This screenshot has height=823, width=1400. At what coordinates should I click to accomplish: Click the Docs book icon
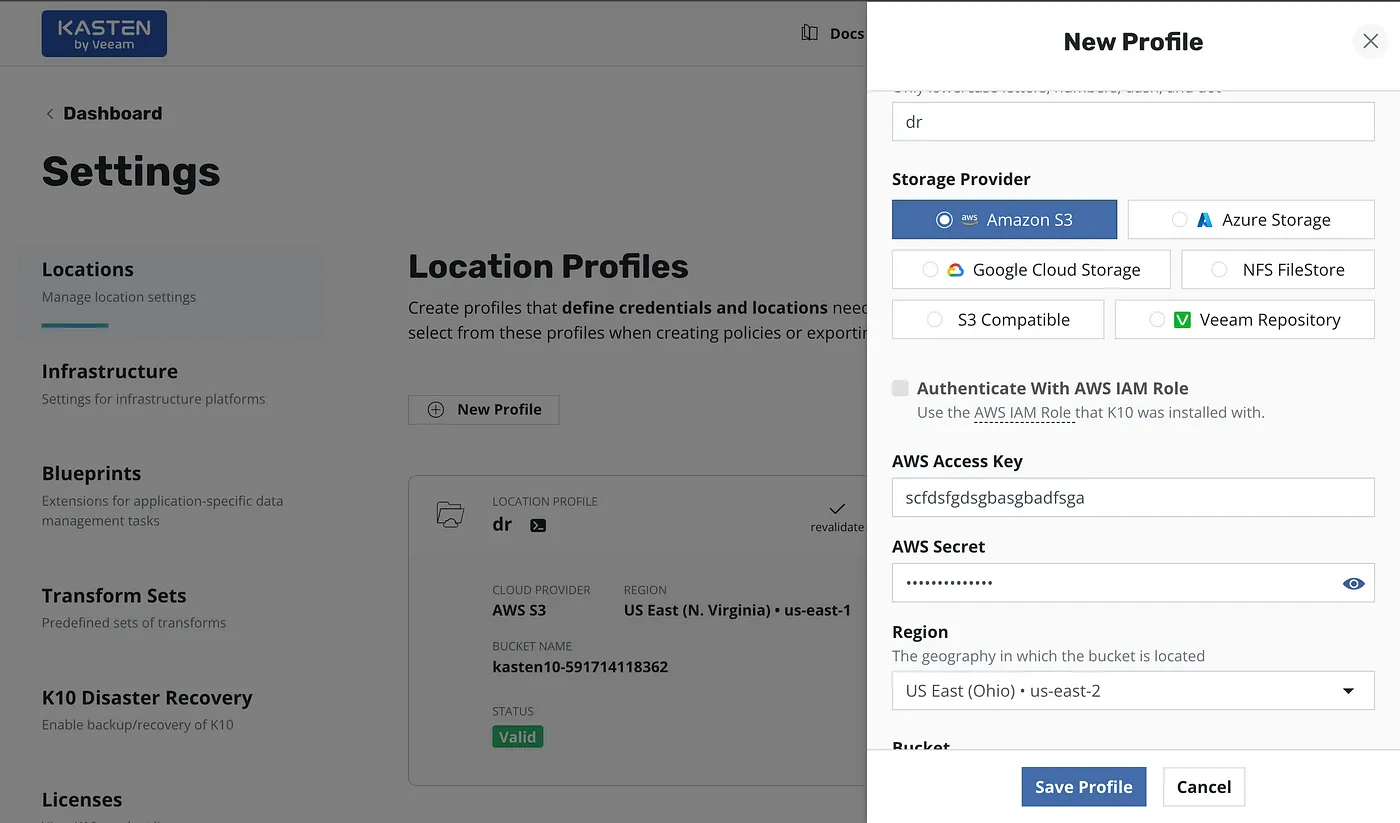tap(809, 34)
